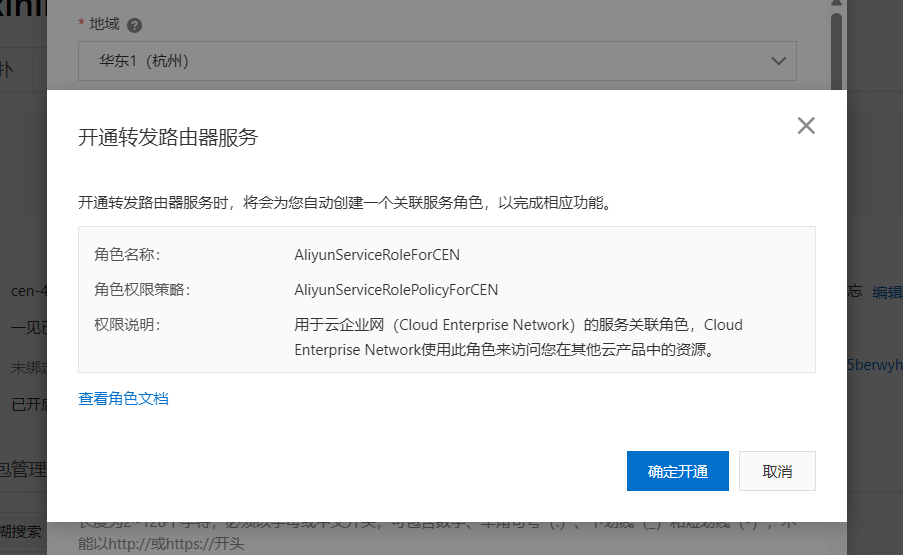Click the 角色权限策略 label
Image resolution: width=903 pixels, height=555 pixels.
(142, 290)
